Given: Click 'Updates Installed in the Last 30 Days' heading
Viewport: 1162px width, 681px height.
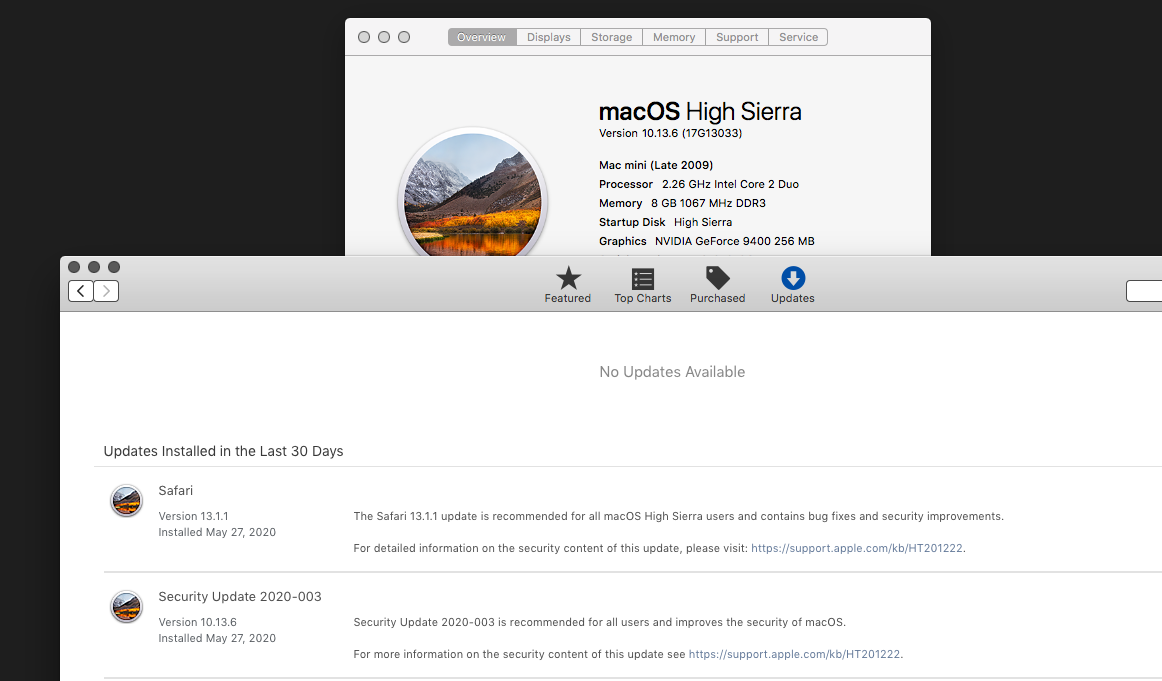Looking at the screenshot, I should coord(224,451).
